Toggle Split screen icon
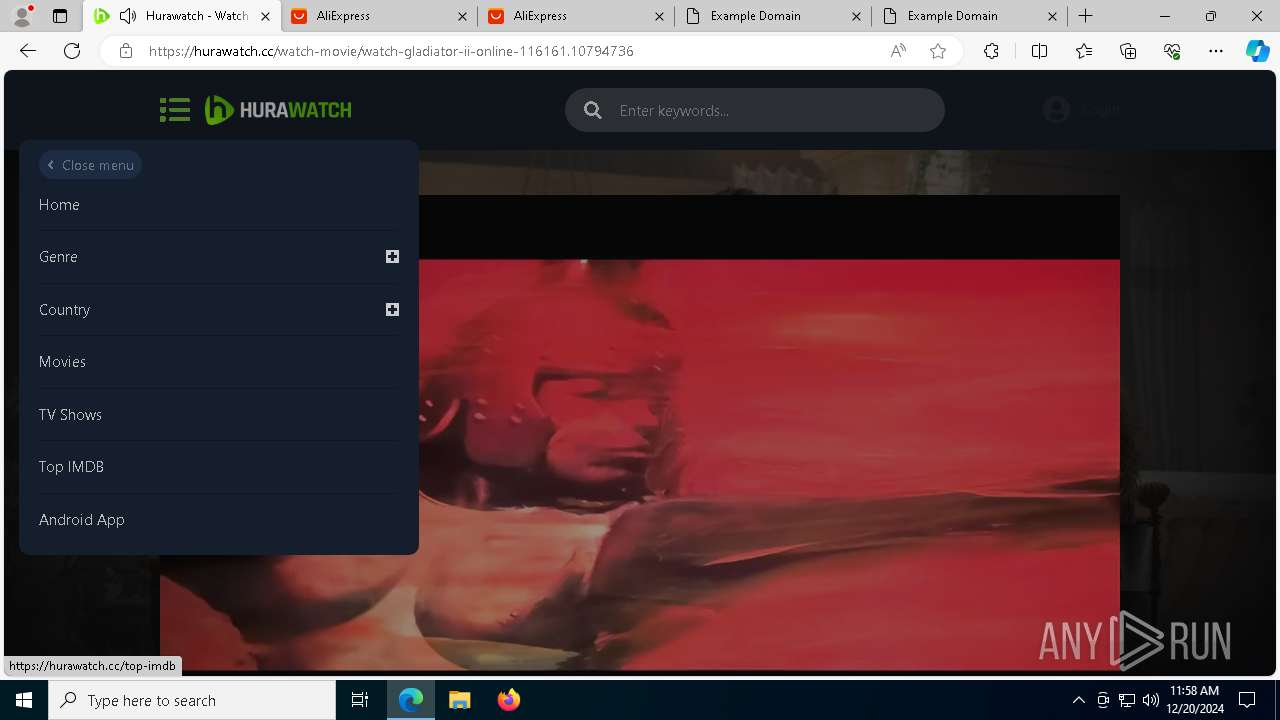The image size is (1280, 720). pos(1039,51)
